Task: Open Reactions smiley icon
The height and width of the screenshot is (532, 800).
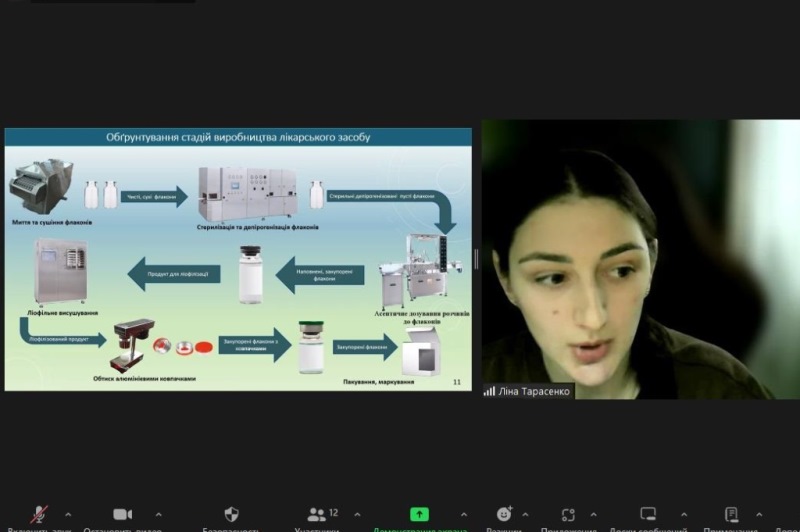Action: [504, 514]
